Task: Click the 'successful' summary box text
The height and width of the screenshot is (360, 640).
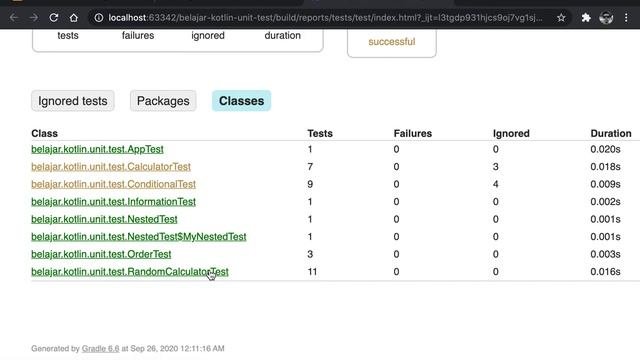Action: coord(391,42)
